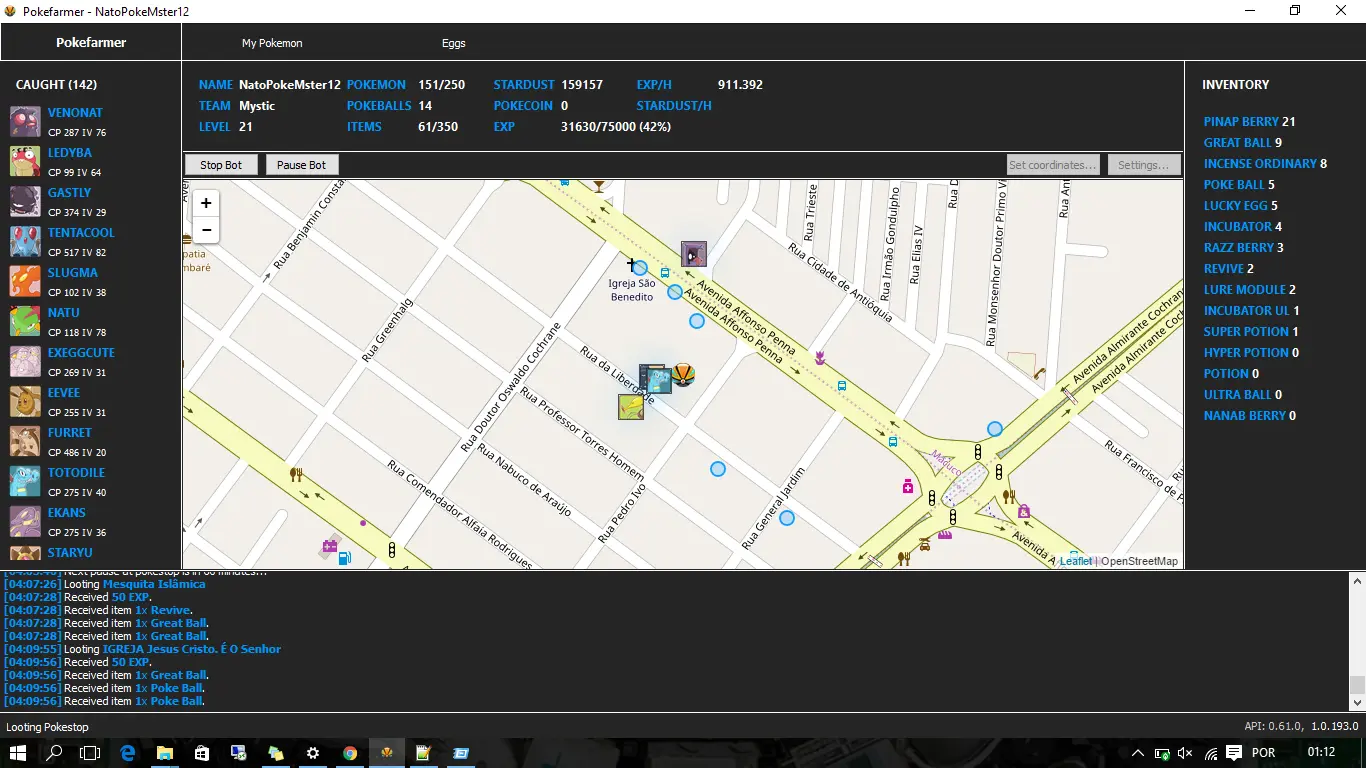The width and height of the screenshot is (1366, 768).
Task: Click the STARDUST value 159157
Action: pyautogui.click(x=582, y=85)
